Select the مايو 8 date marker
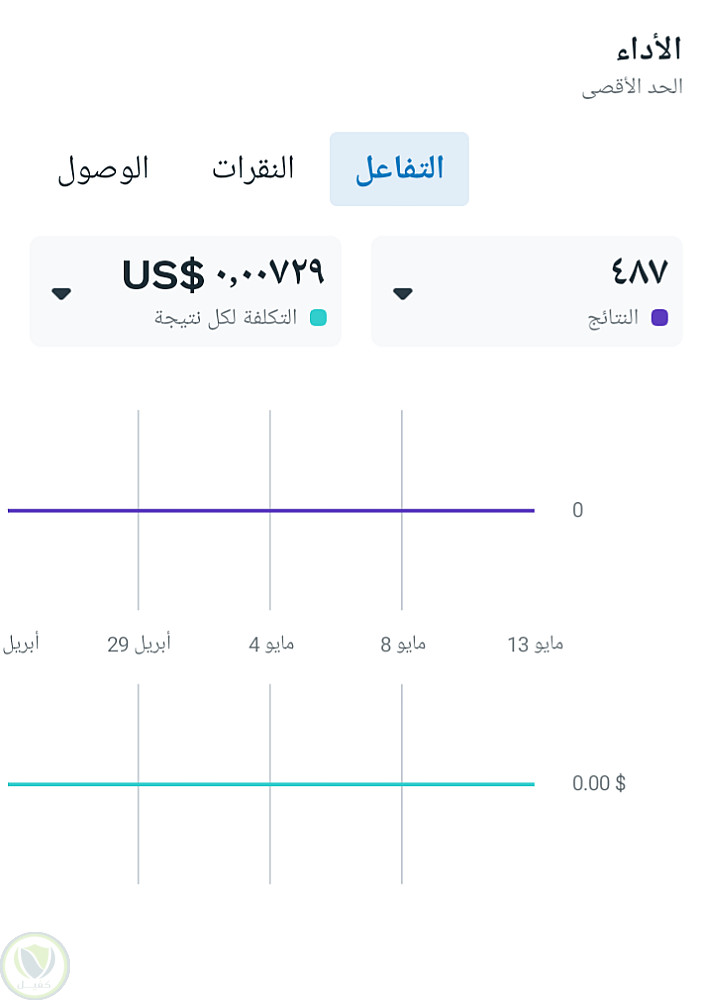Screen dimensions: 709x1000 [403, 644]
